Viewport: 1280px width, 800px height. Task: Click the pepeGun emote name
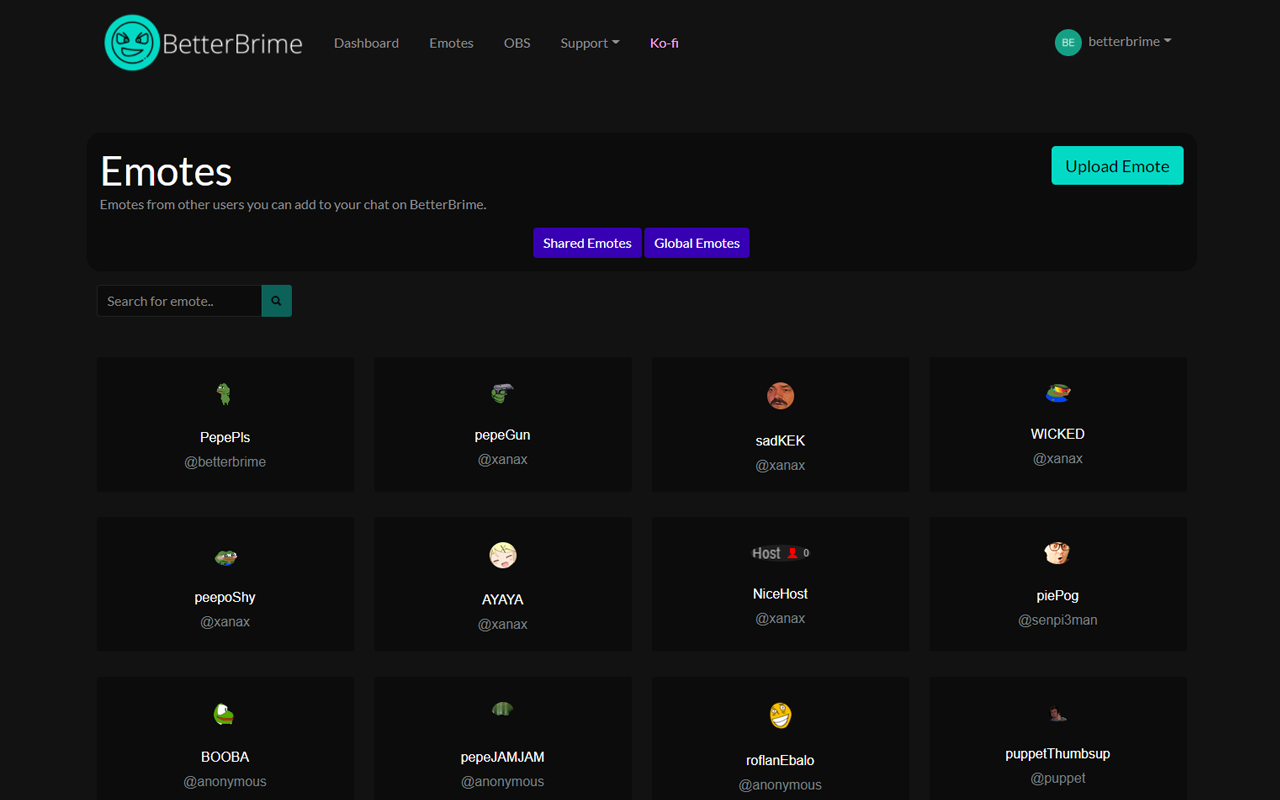tap(502, 435)
